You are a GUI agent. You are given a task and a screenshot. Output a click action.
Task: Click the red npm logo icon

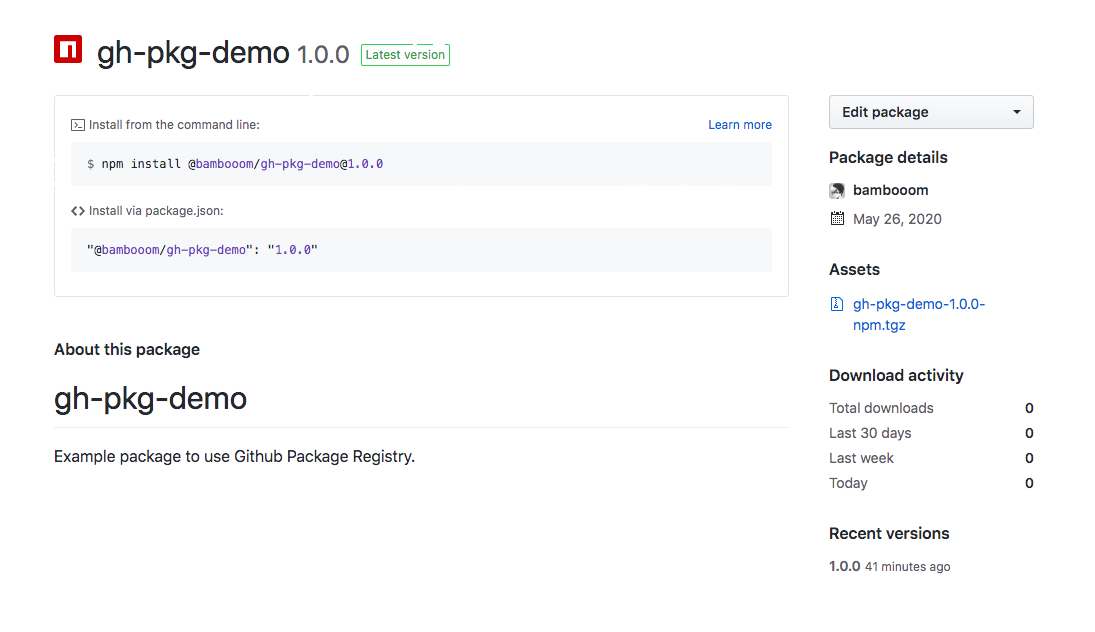(68, 50)
